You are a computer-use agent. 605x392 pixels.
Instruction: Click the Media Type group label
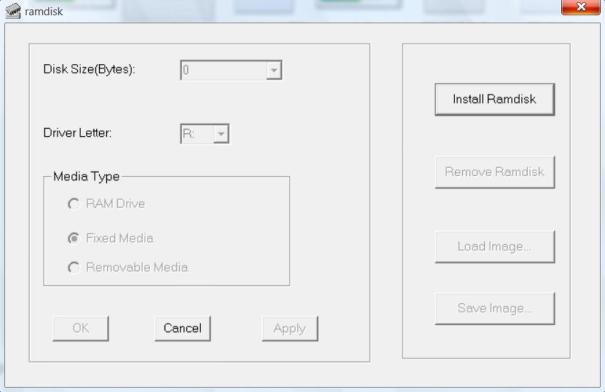[x=86, y=176]
